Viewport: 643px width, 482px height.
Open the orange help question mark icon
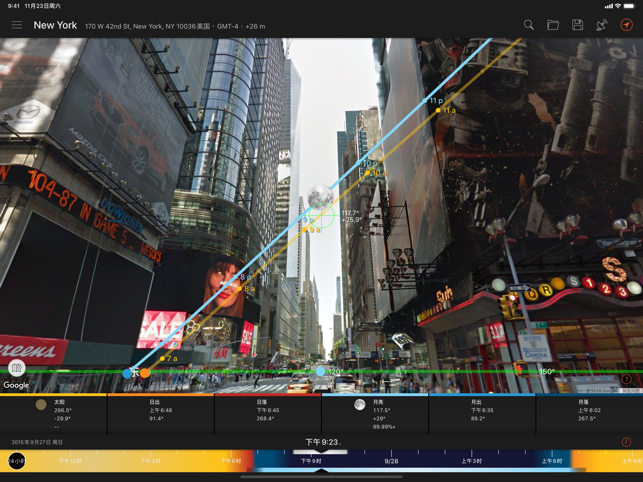click(x=626, y=379)
